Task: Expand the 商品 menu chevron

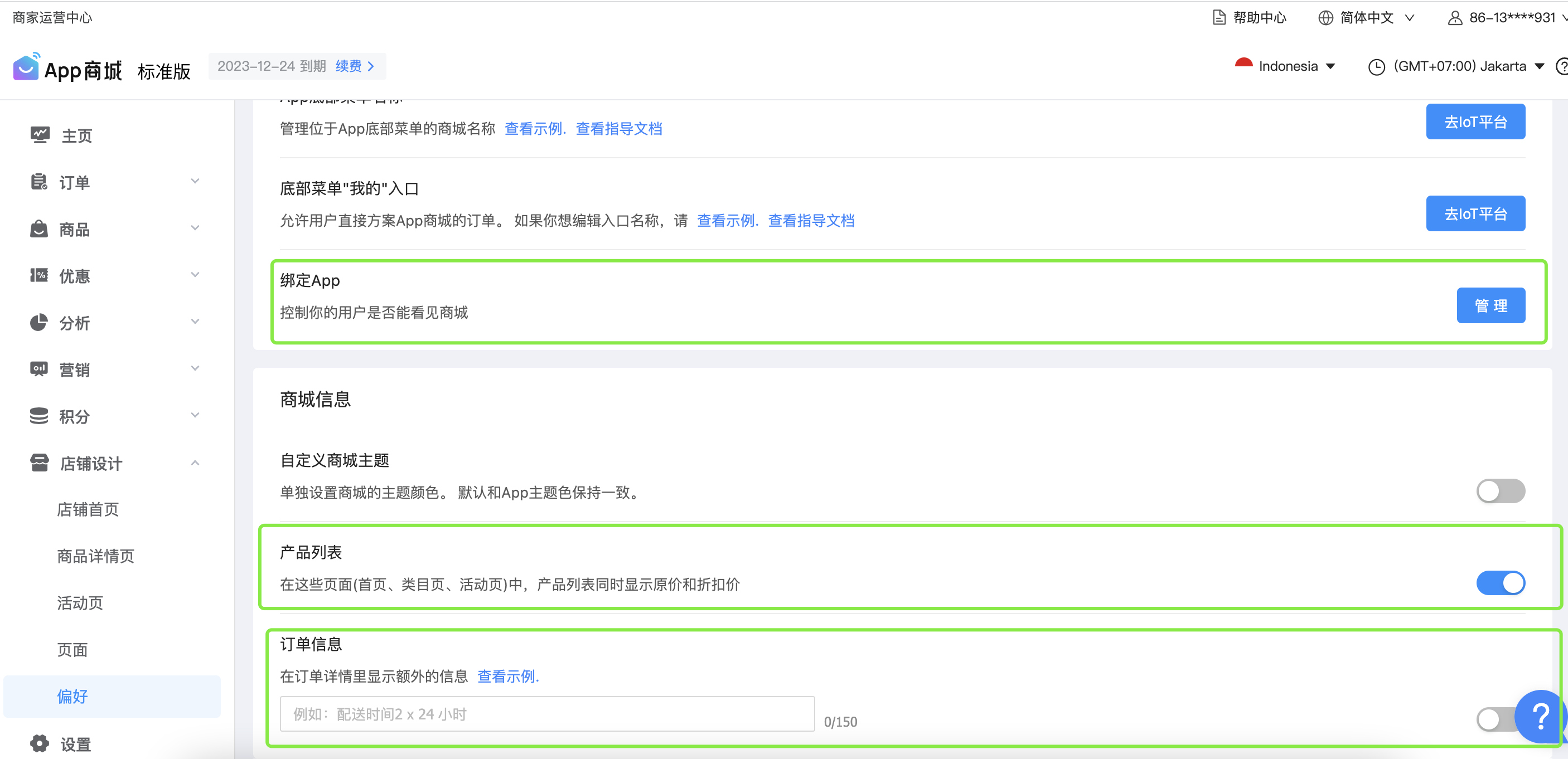Action: (x=195, y=228)
